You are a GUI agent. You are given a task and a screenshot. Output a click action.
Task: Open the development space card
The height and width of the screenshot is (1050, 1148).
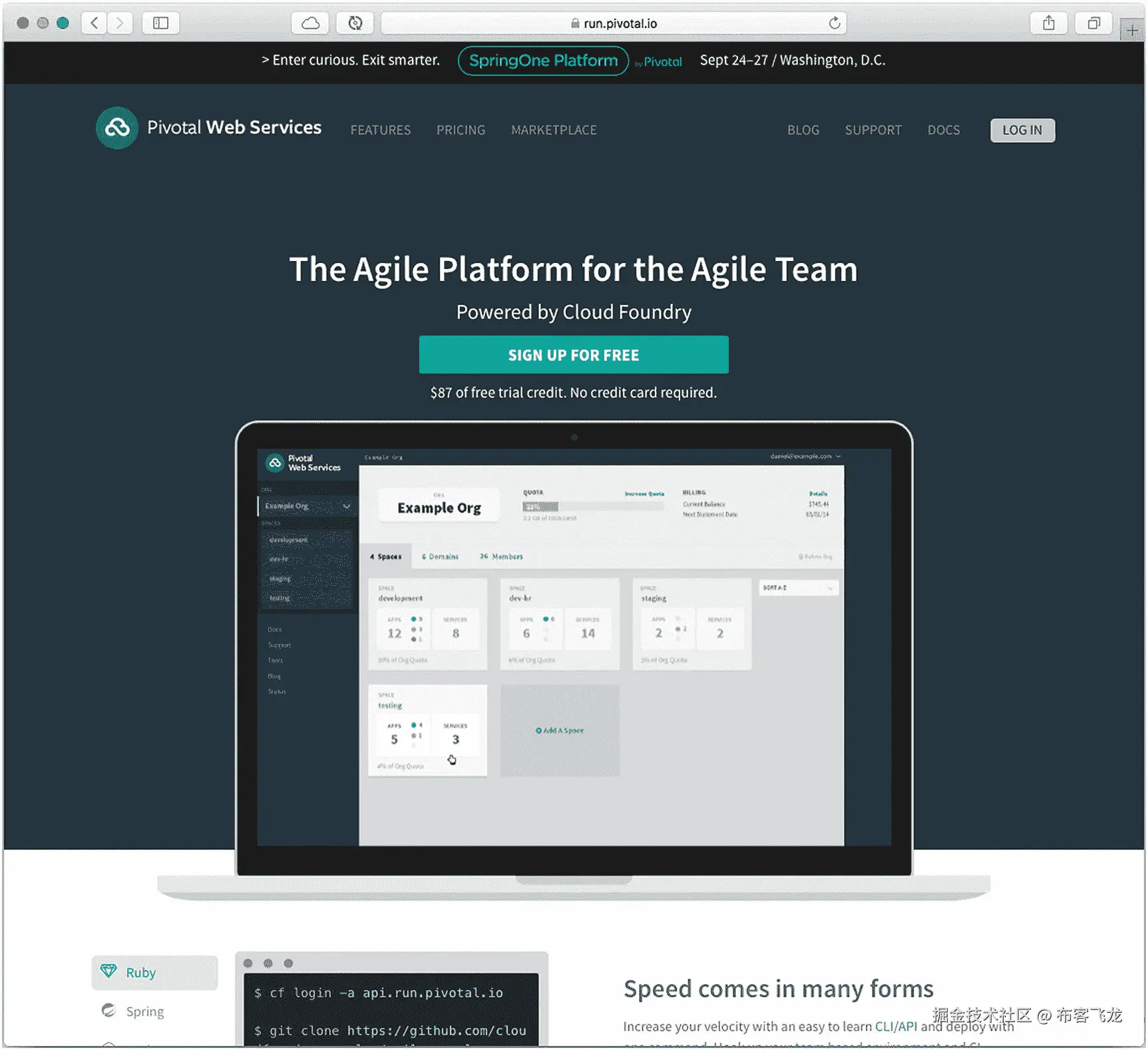click(x=428, y=624)
